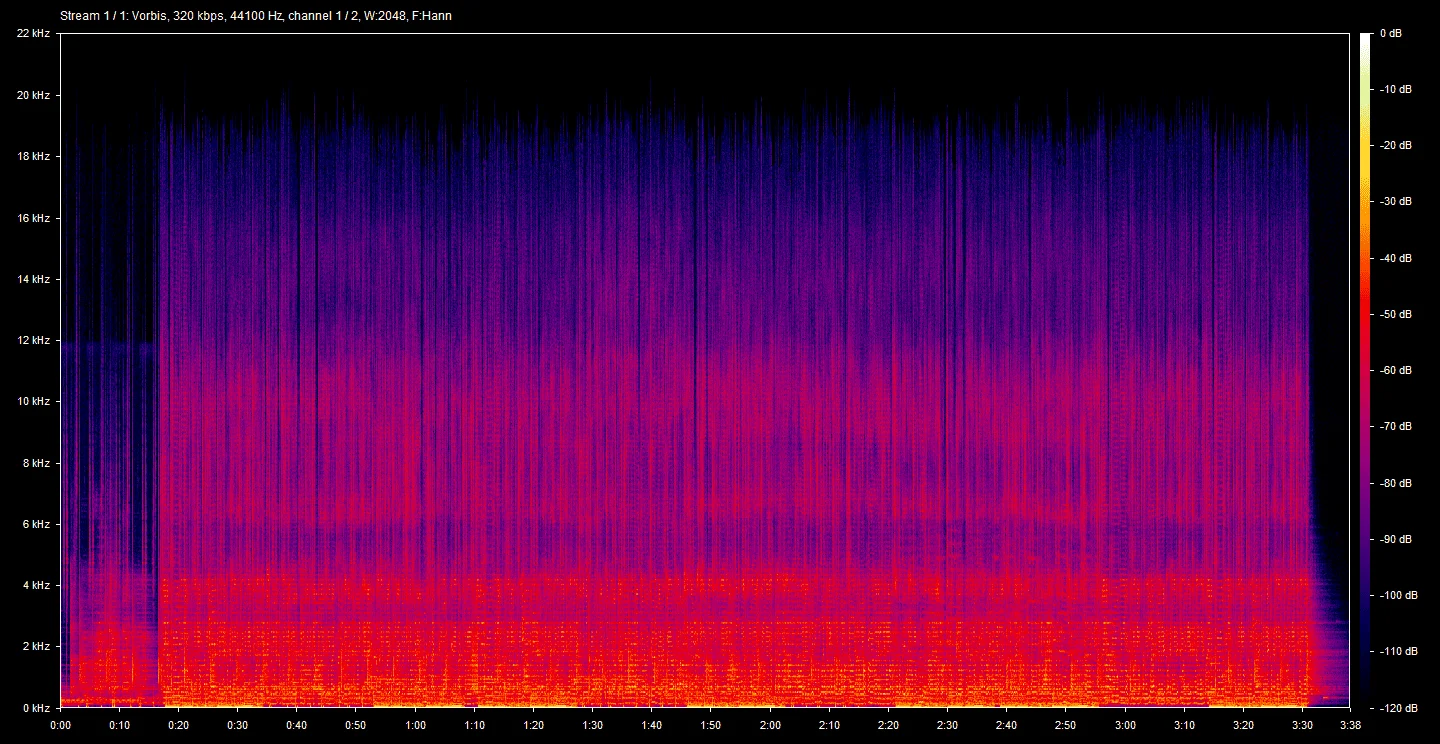Select the 0:50 time label
Viewport: 1440px width, 744px height.
(x=356, y=725)
